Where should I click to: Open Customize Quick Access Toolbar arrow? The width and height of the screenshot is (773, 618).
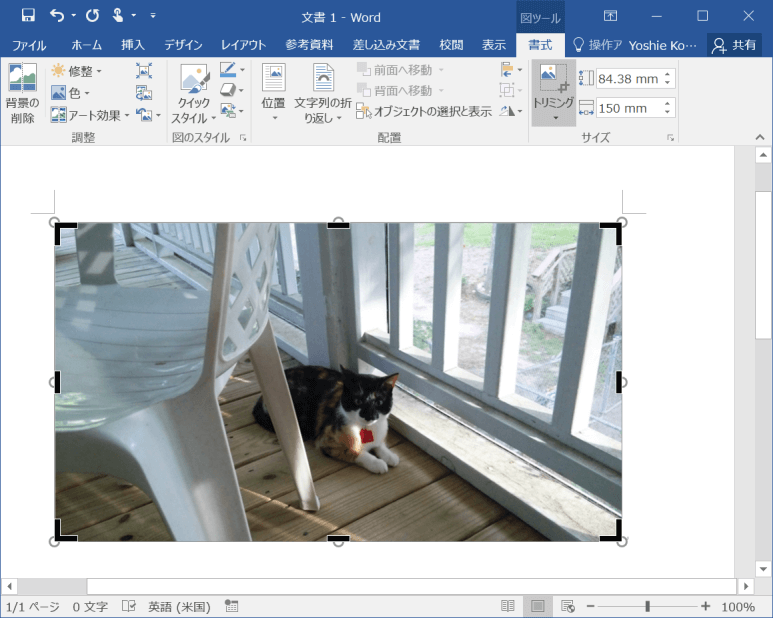[x=153, y=16]
